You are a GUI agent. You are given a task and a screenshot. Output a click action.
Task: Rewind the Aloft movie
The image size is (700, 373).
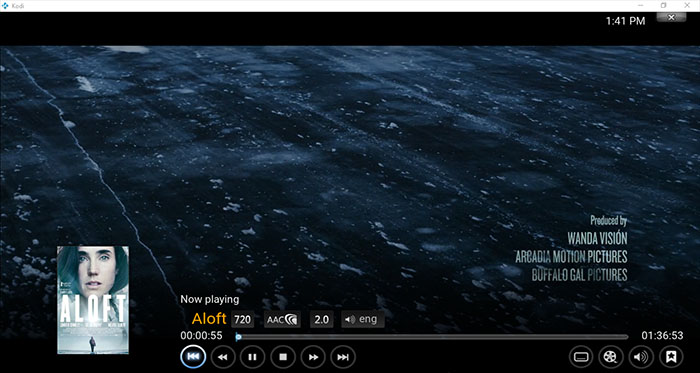(222, 357)
